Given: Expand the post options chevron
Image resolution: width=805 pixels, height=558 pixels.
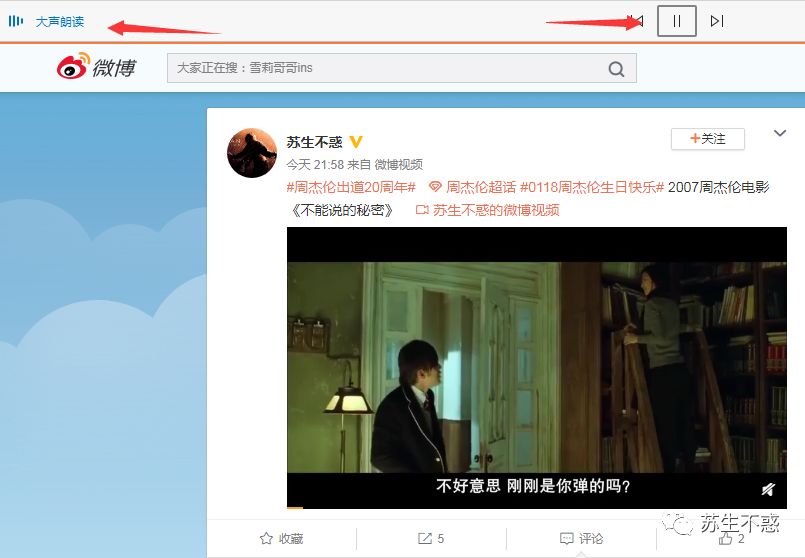Looking at the screenshot, I should 780,133.
